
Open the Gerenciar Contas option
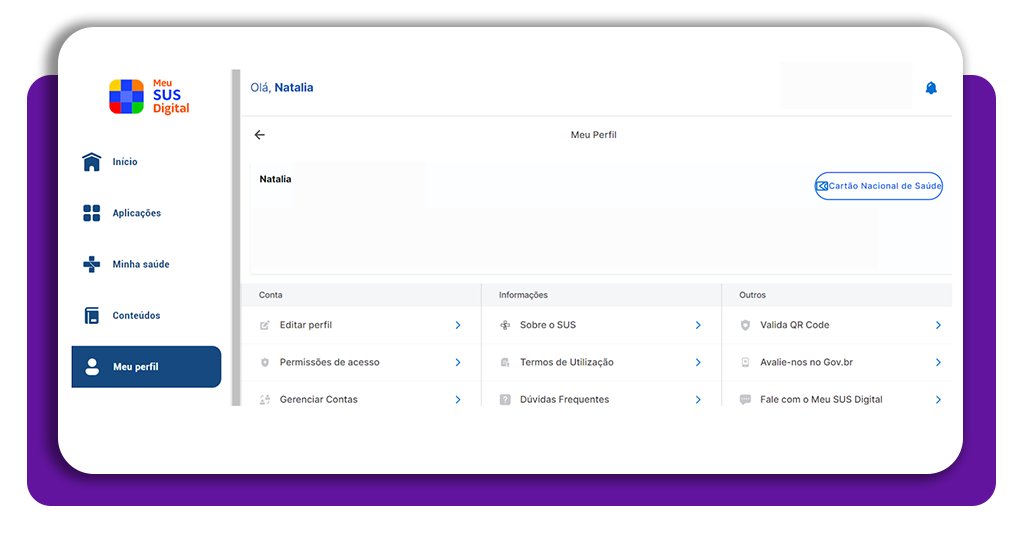pyautogui.click(x=361, y=396)
